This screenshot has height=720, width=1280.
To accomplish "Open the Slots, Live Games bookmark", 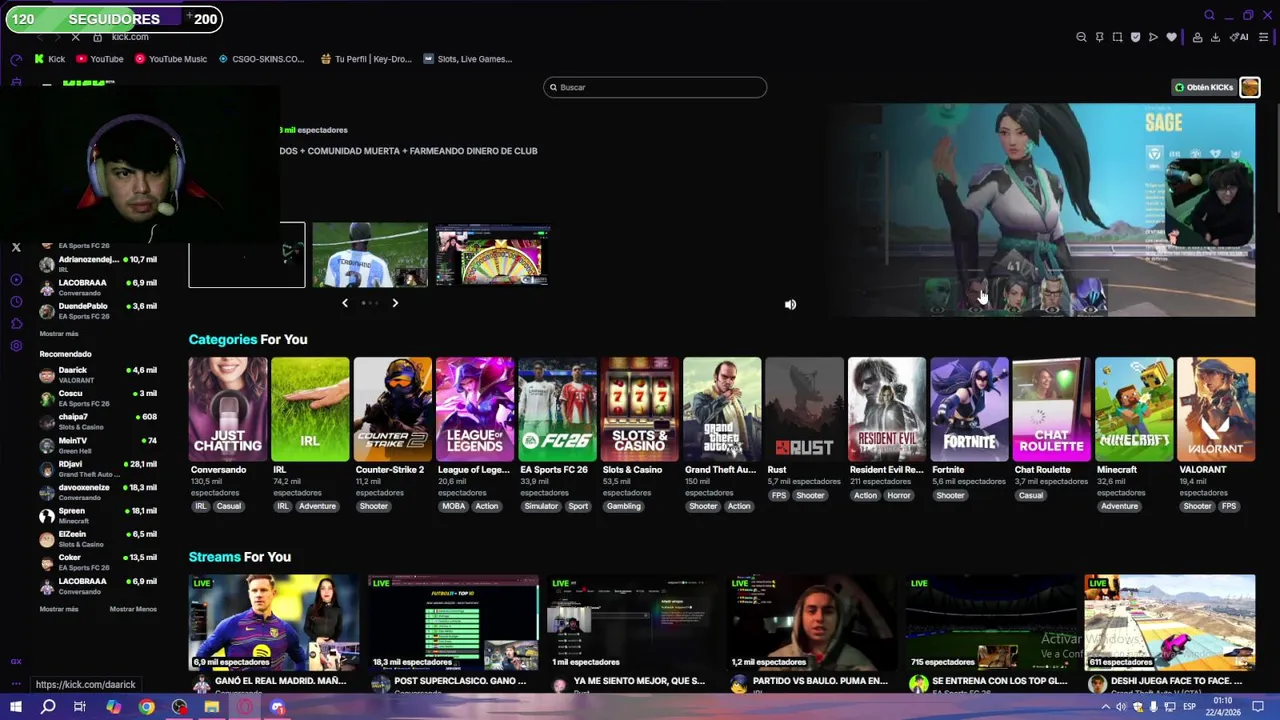I will click(x=468, y=59).
